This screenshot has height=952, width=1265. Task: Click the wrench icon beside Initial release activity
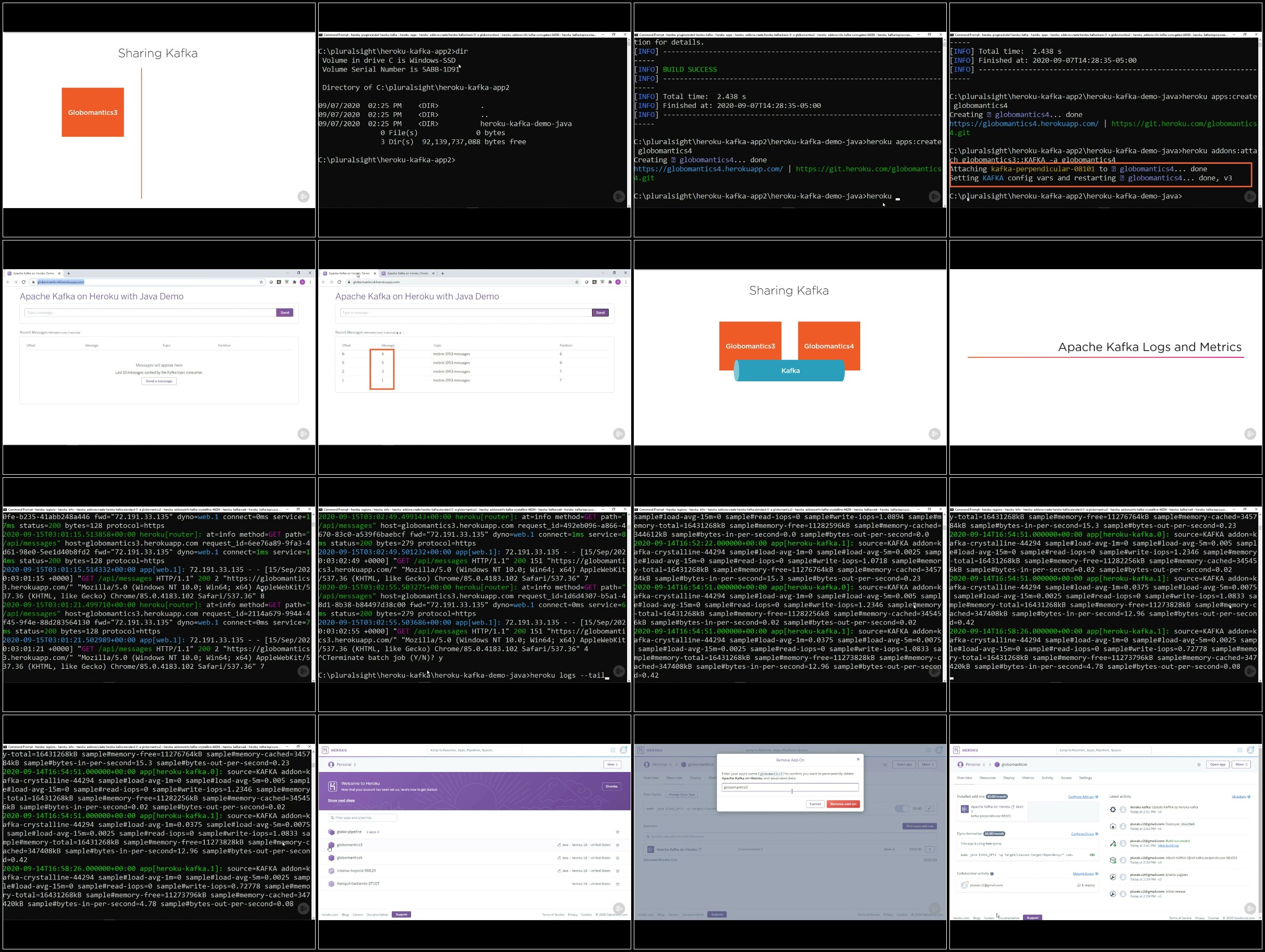click(1113, 894)
